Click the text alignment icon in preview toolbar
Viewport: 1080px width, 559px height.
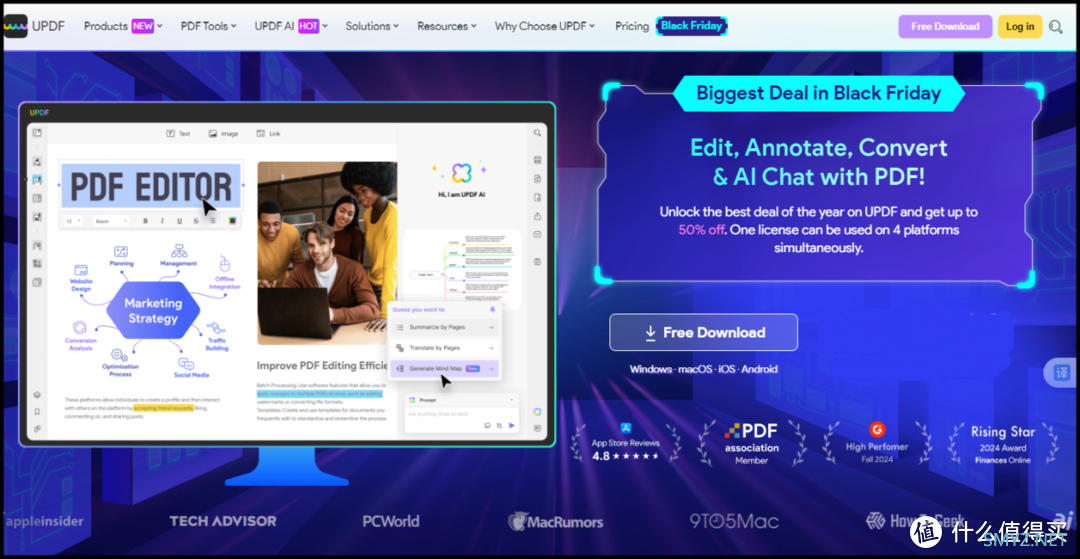click(x=214, y=221)
